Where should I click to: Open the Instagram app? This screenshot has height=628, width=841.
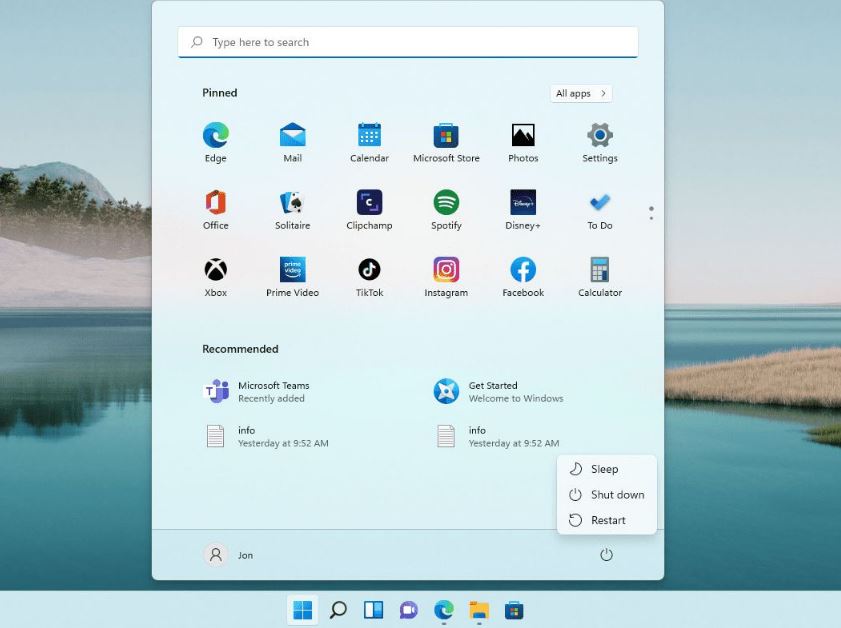pyautogui.click(x=446, y=270)
